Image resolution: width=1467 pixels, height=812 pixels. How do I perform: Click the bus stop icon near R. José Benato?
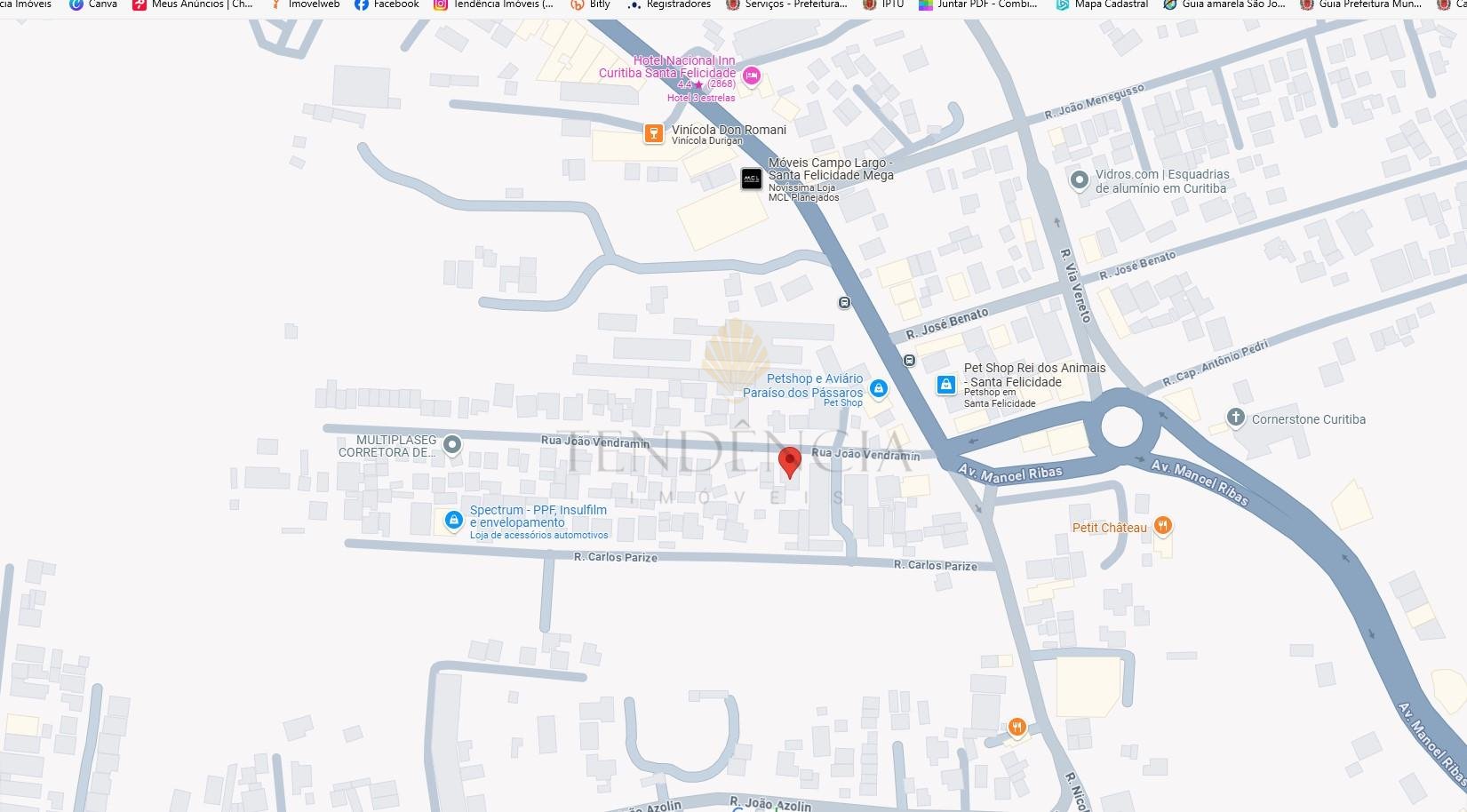[x=909, y=360]
